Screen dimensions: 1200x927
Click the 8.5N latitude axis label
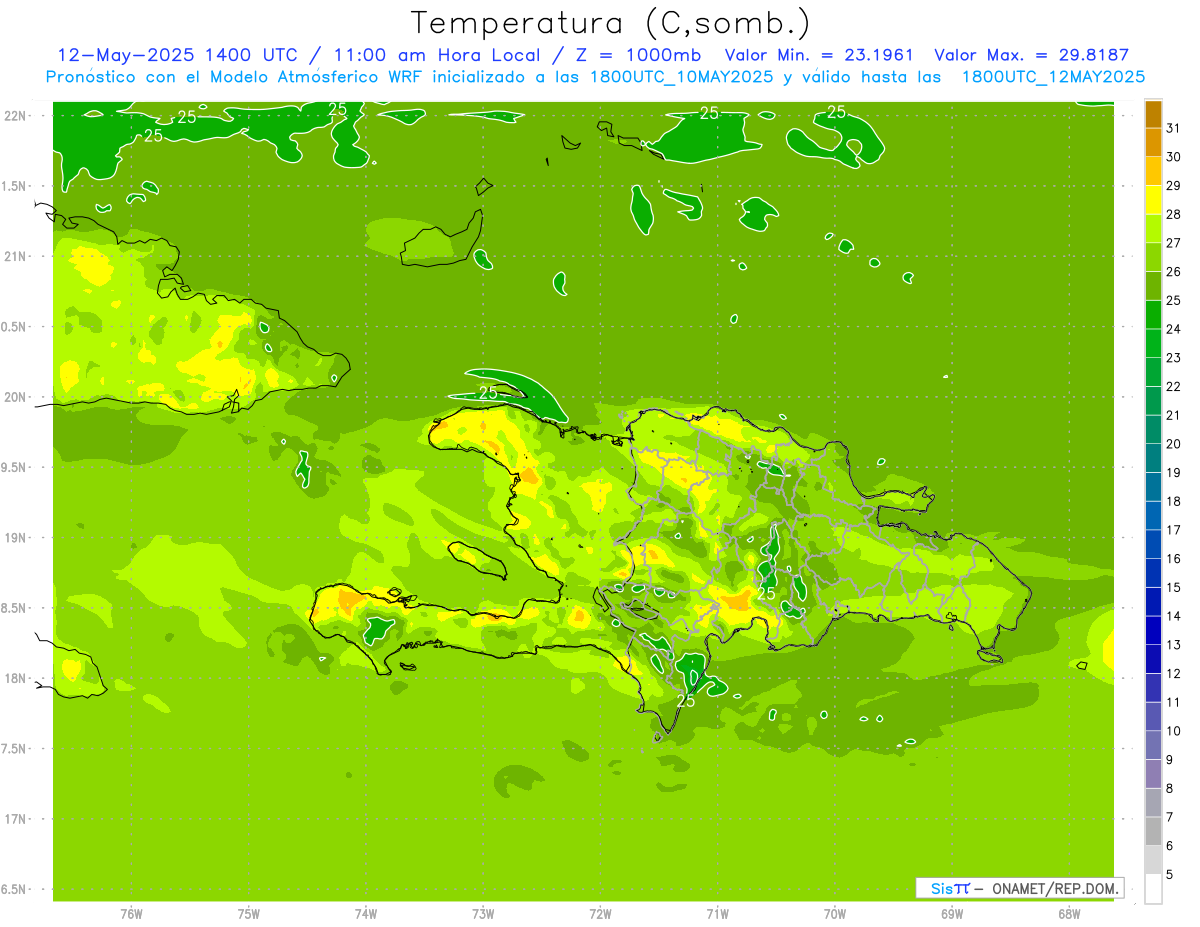[x=15, y=608]
